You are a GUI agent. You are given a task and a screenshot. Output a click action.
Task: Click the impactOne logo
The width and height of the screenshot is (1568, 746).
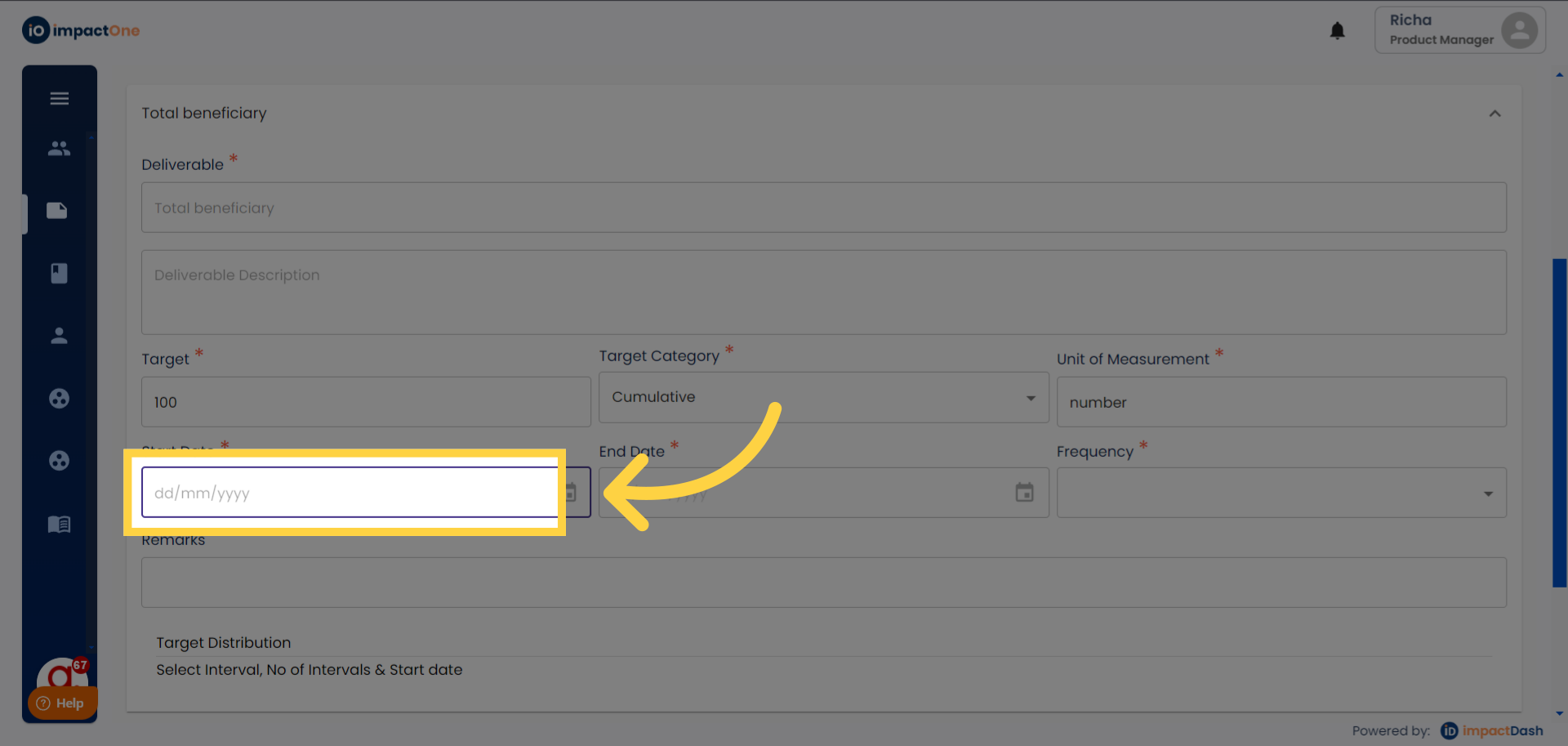[81, 31]
